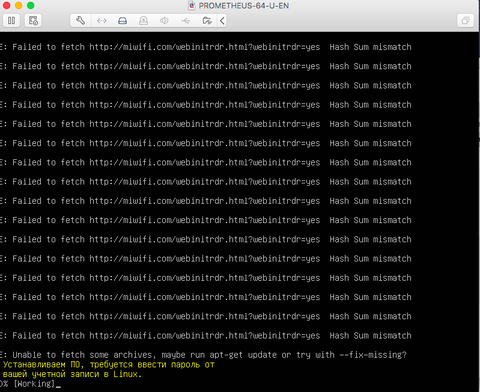Click the yellow 'Устанавливаем ПО' line
The width and height of the screenshot is (480, 392).
coord(109,365)
